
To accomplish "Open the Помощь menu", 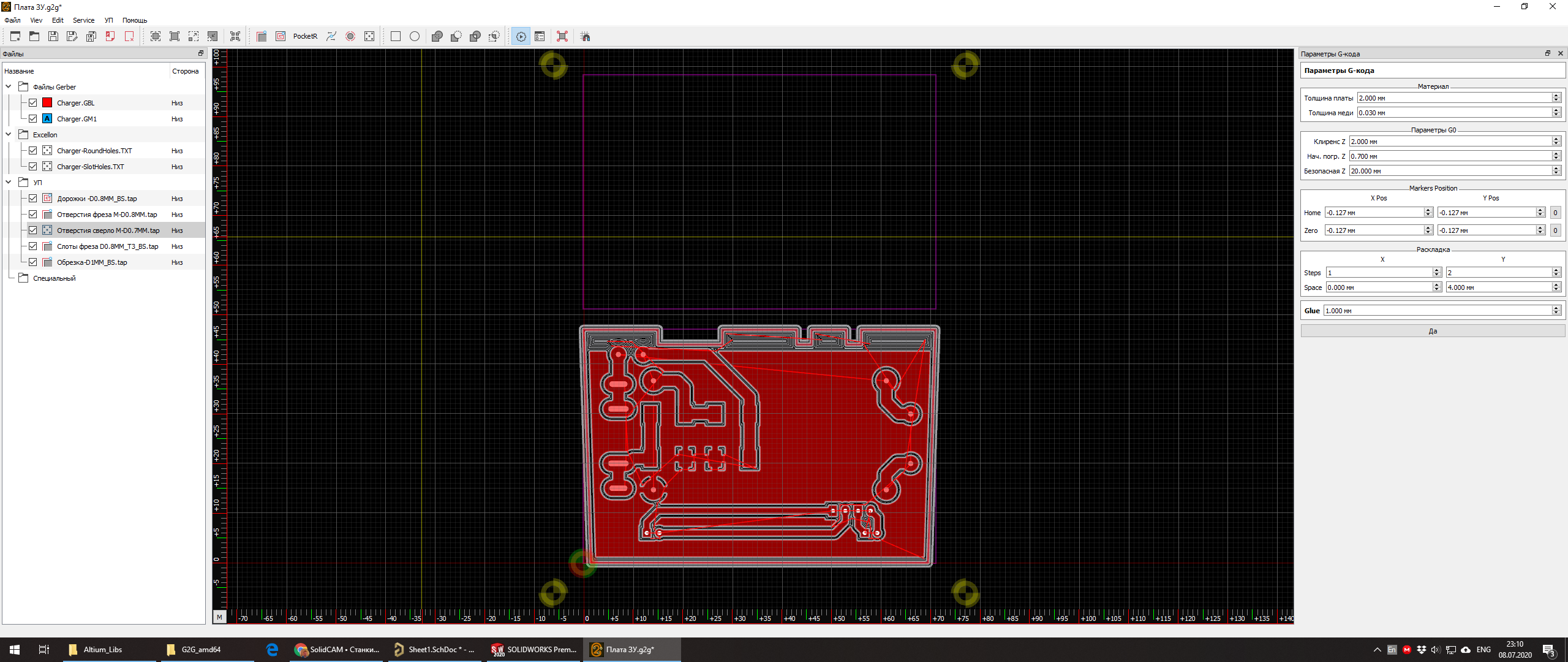I will (x=135, y=20).
